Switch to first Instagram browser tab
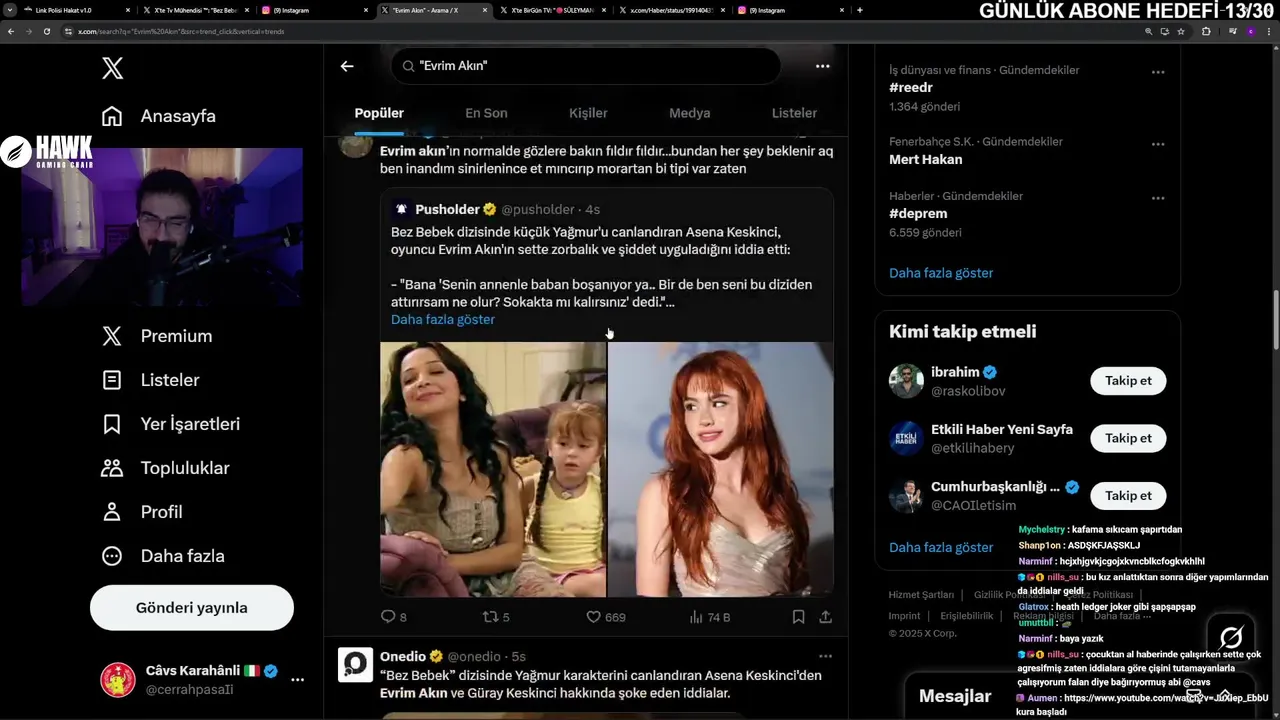Image resolution: width=1280 pixels, height=720 pixels. pyautogui.click(x=315, y=10)
